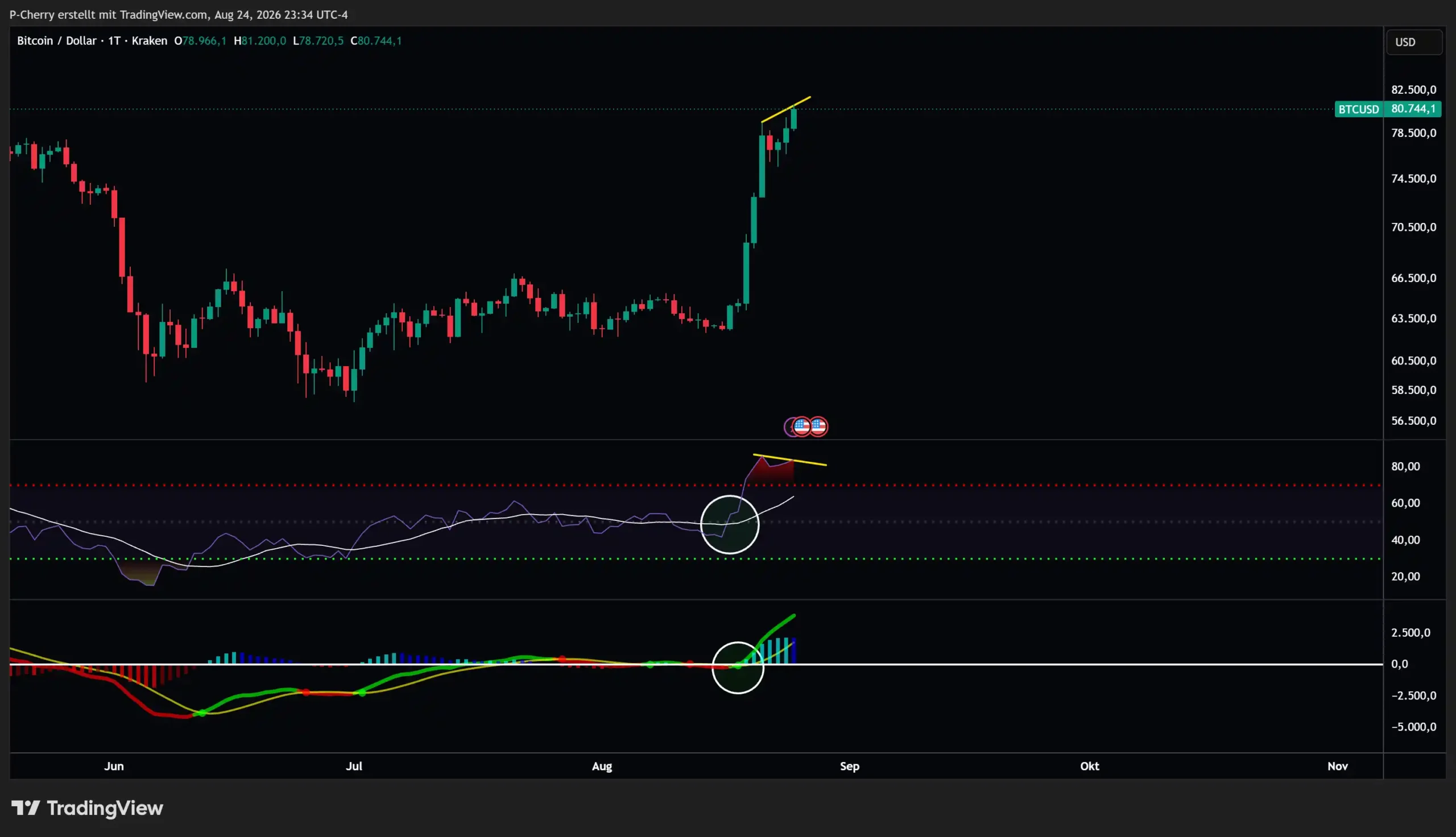
Task: Click the Okt label on time axis
Action: 1089,766
